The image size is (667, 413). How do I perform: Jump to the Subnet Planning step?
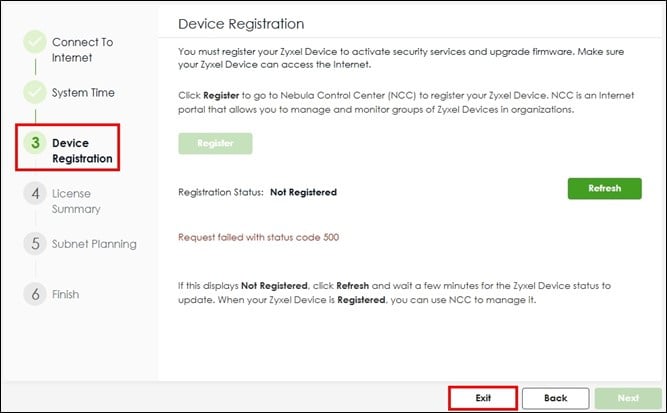tap(94, 244)
